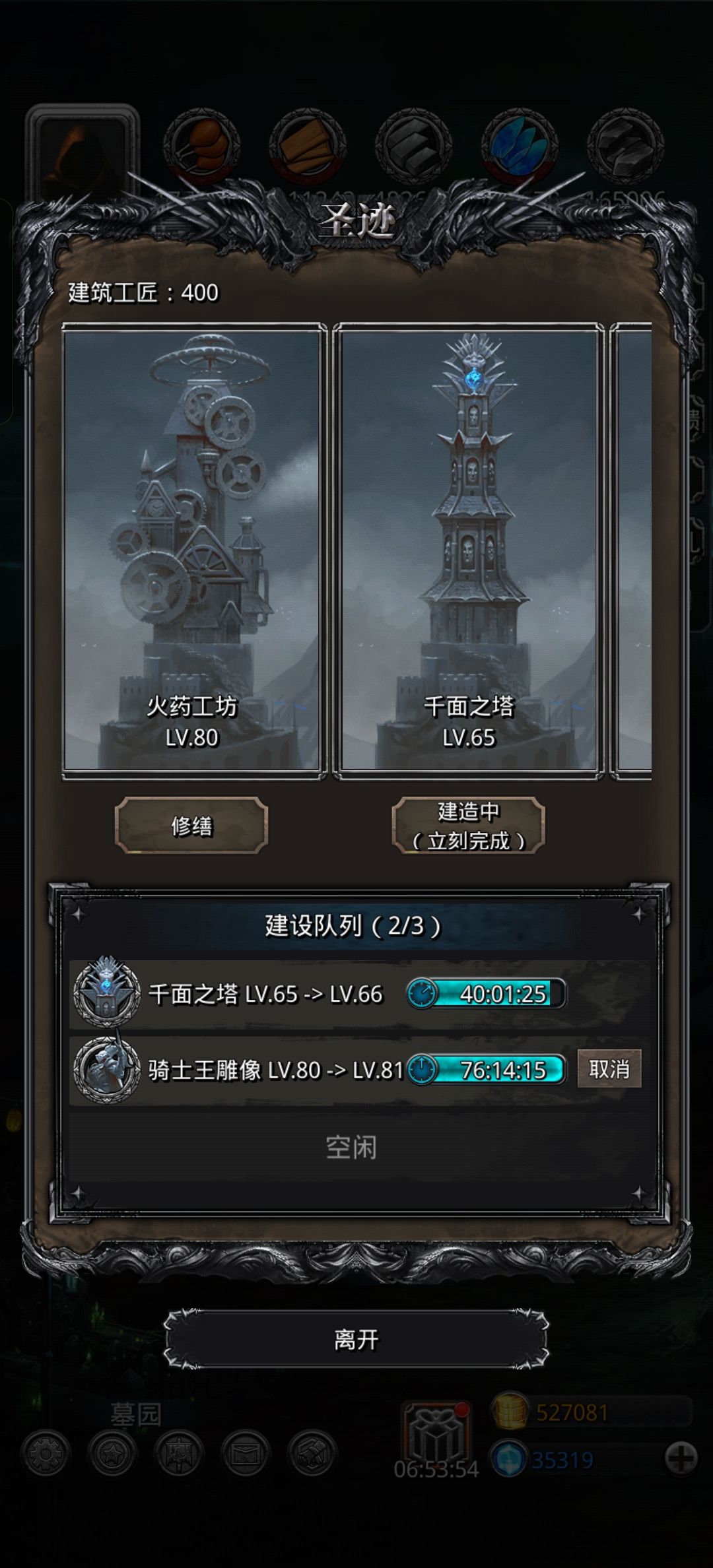Tap the 千面之塔 queue entry icon

click(x=106, y=991)
